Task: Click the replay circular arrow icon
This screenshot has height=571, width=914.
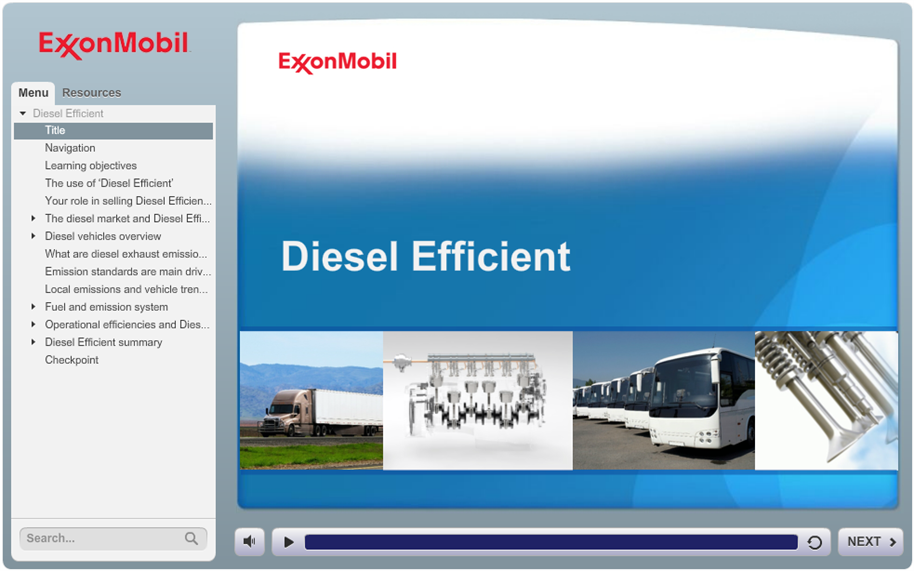Action: (x=814, y=542)
